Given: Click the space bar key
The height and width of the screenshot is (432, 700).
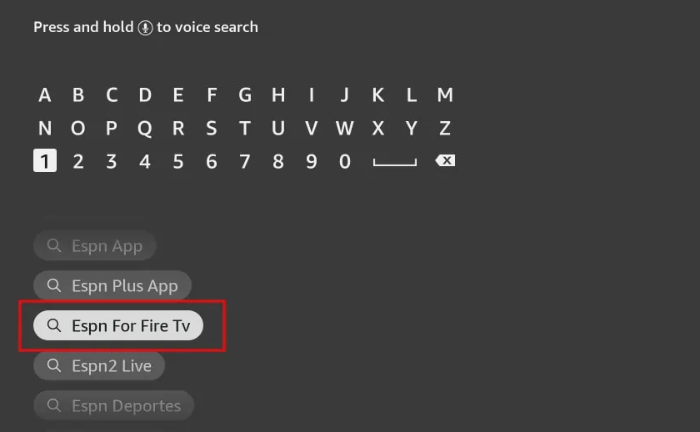Looking at the screenshot, I should coord(395,162).
